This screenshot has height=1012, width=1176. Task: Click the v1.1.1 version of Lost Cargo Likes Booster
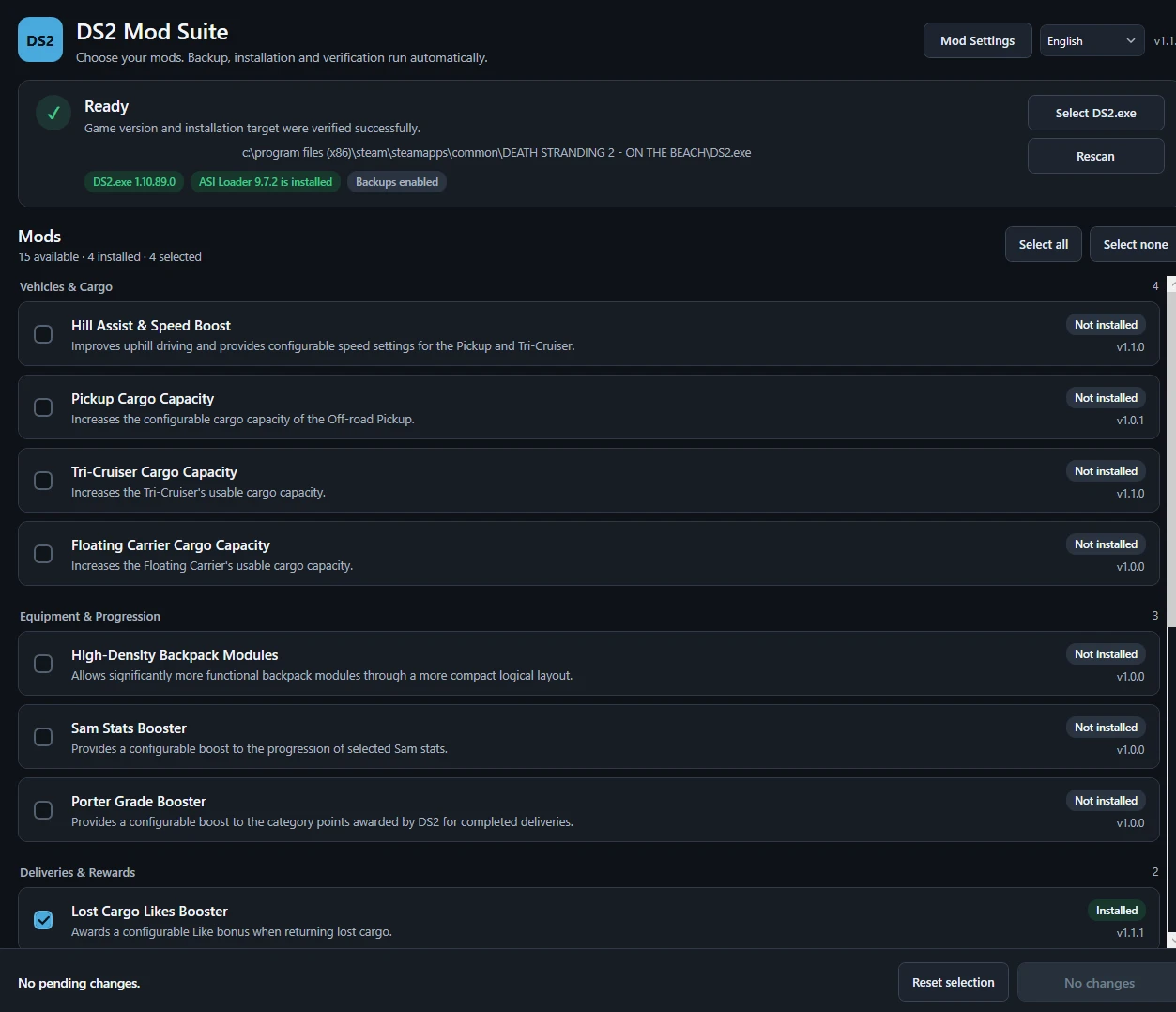[x=1130, y=933]
